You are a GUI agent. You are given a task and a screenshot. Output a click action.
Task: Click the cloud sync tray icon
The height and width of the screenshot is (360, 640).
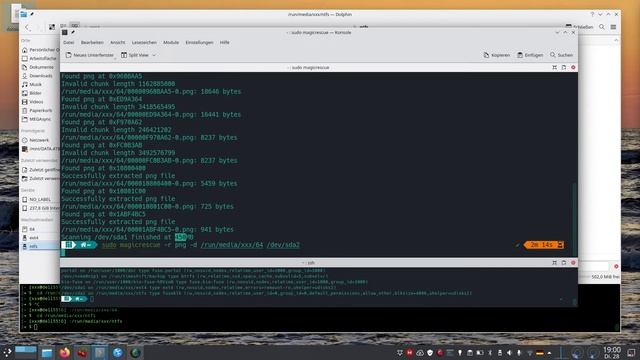point(420,353)
